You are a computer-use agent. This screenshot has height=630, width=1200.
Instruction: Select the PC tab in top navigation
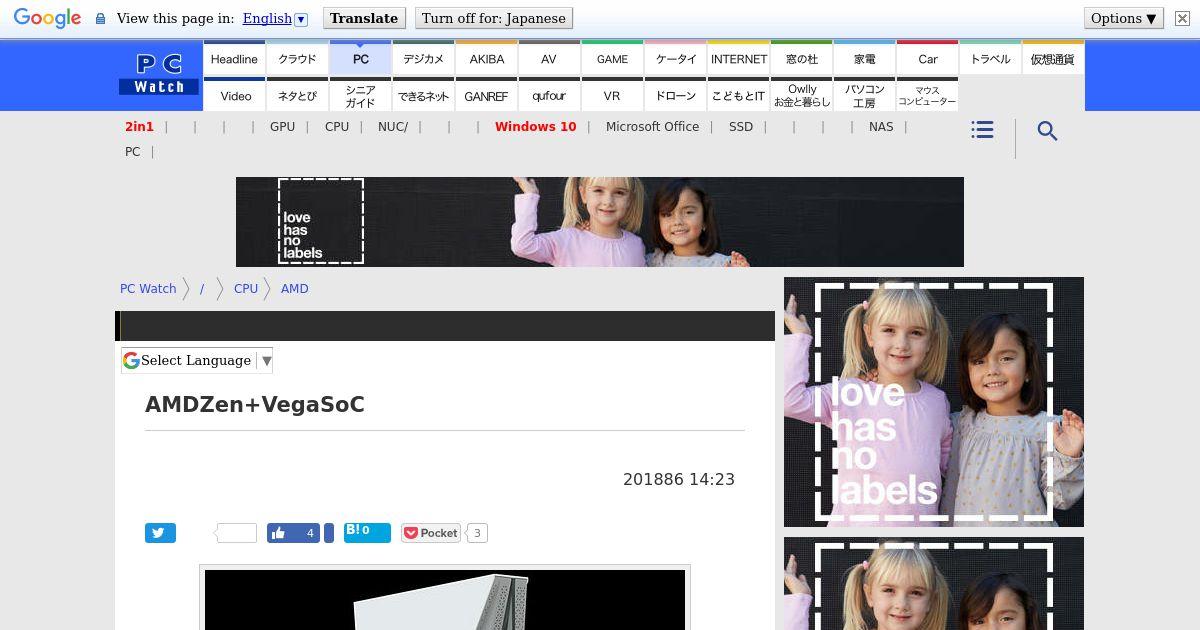(360, 59)
